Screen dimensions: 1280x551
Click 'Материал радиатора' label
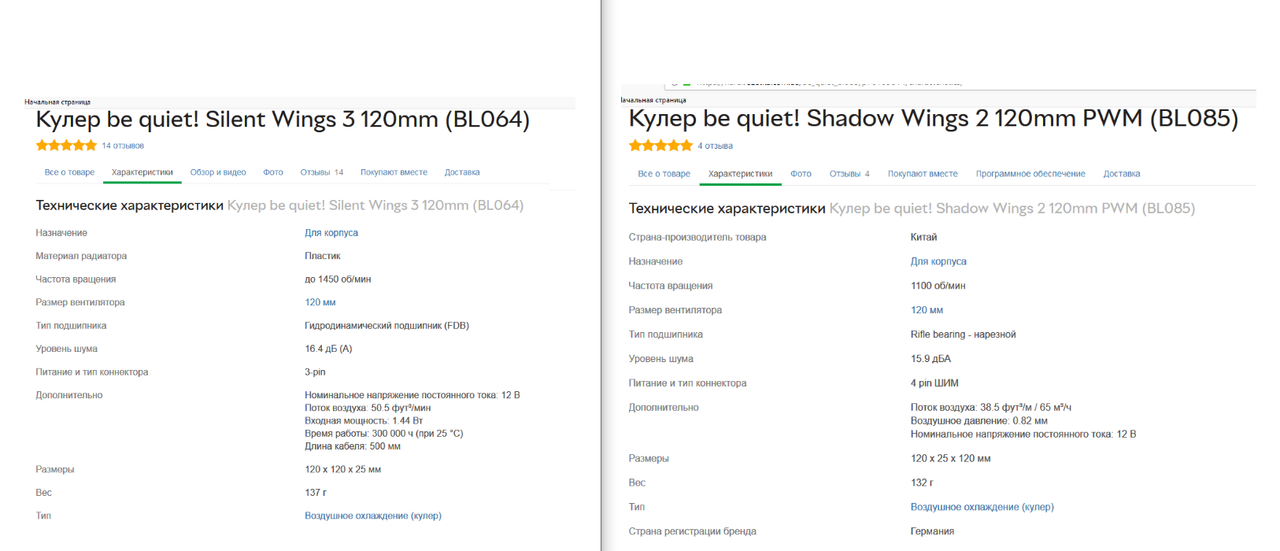tap(81, 256)
